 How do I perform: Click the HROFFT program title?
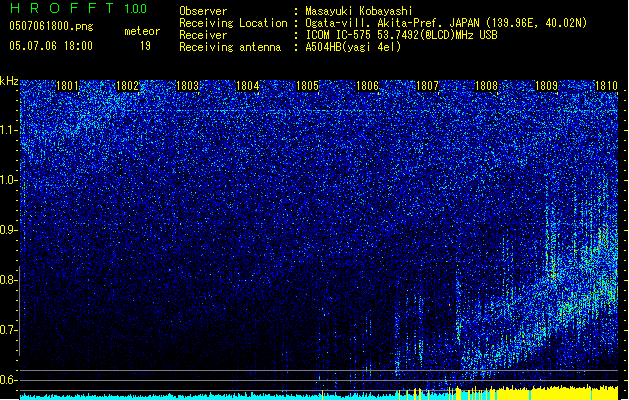[61, 8]
